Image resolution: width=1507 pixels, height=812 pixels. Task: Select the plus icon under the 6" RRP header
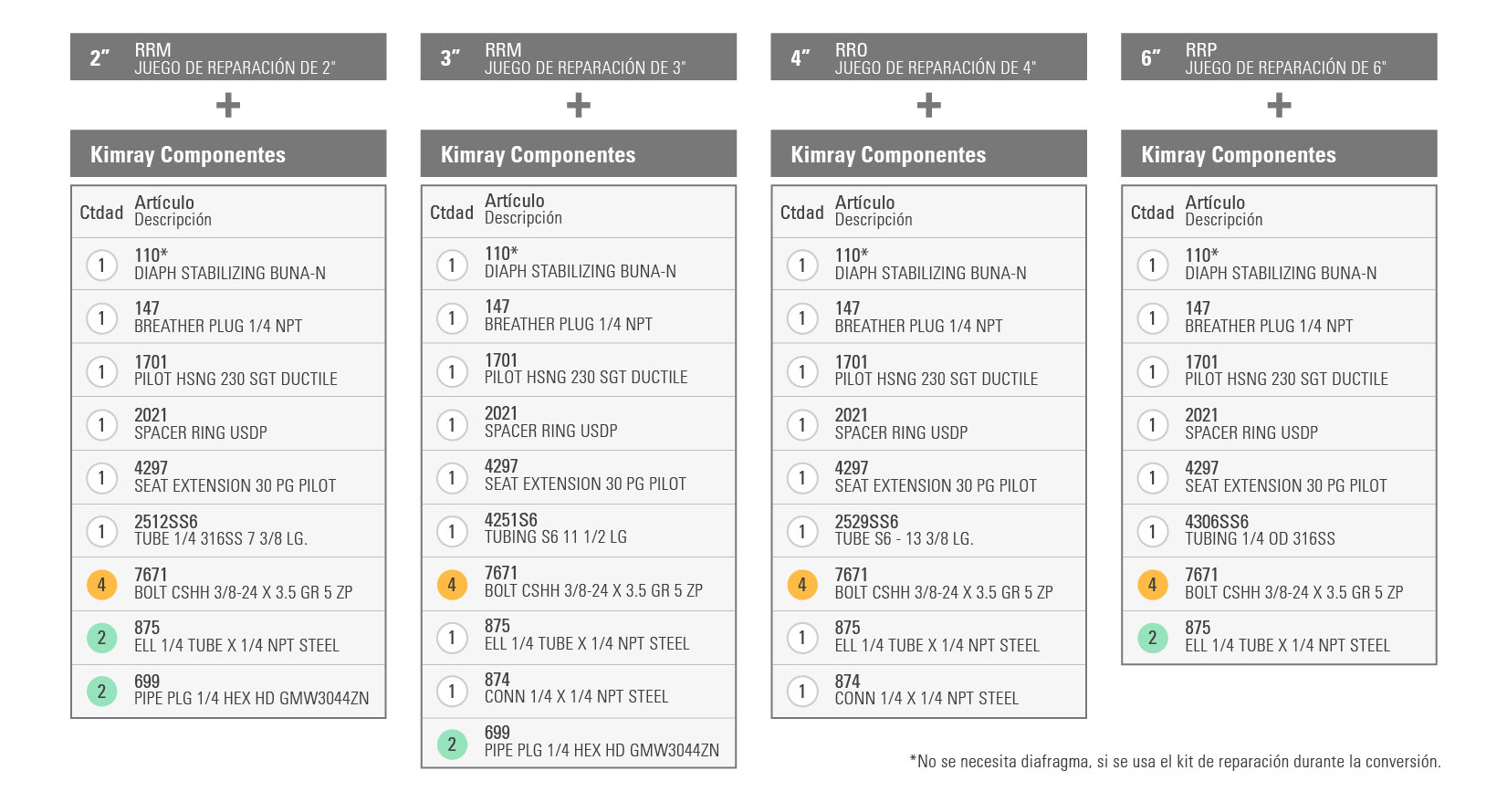coord(1279,106)
